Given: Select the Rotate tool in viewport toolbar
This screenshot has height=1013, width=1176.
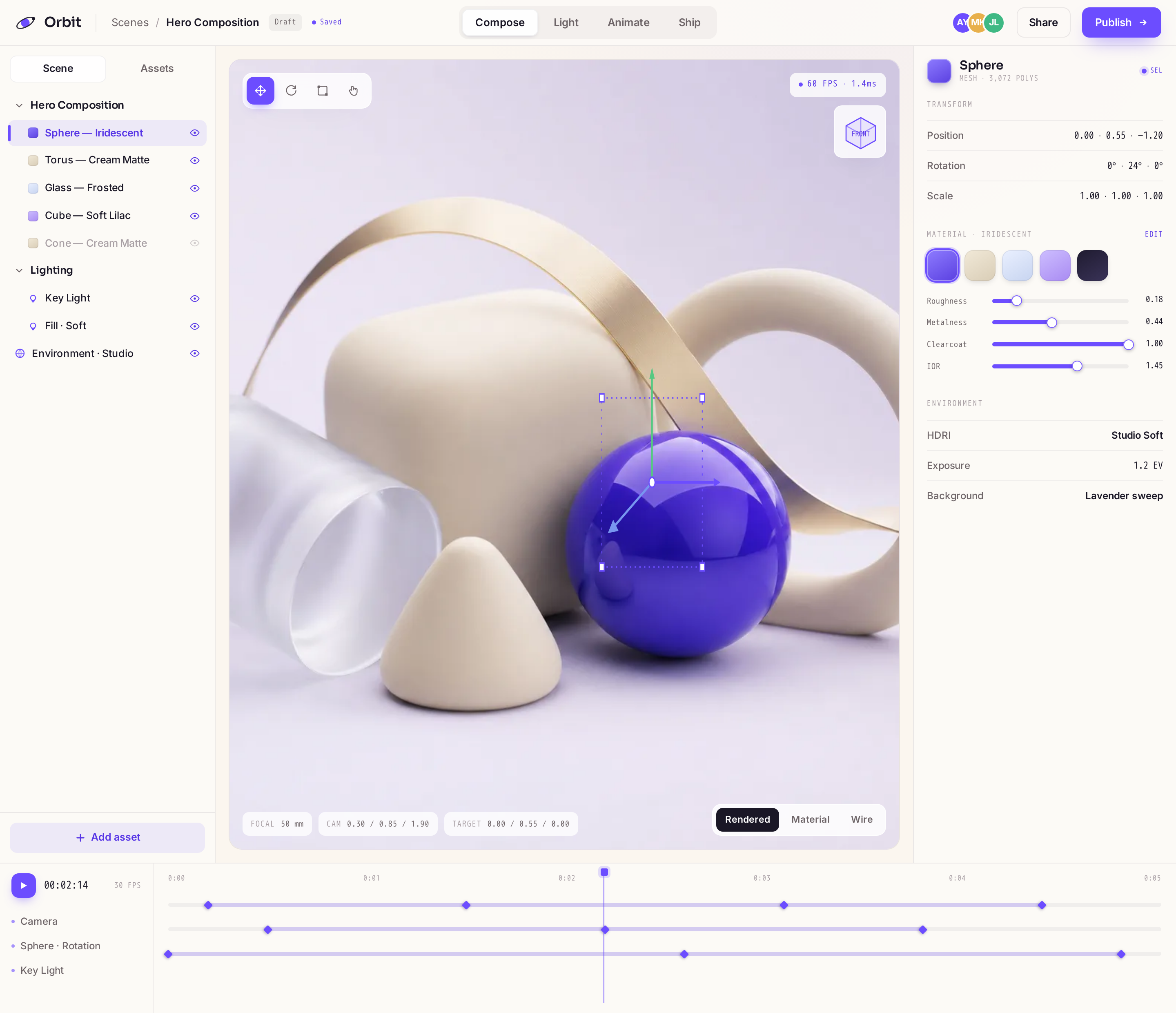Looking at the screenshot, I should click(x=291, y=91).
